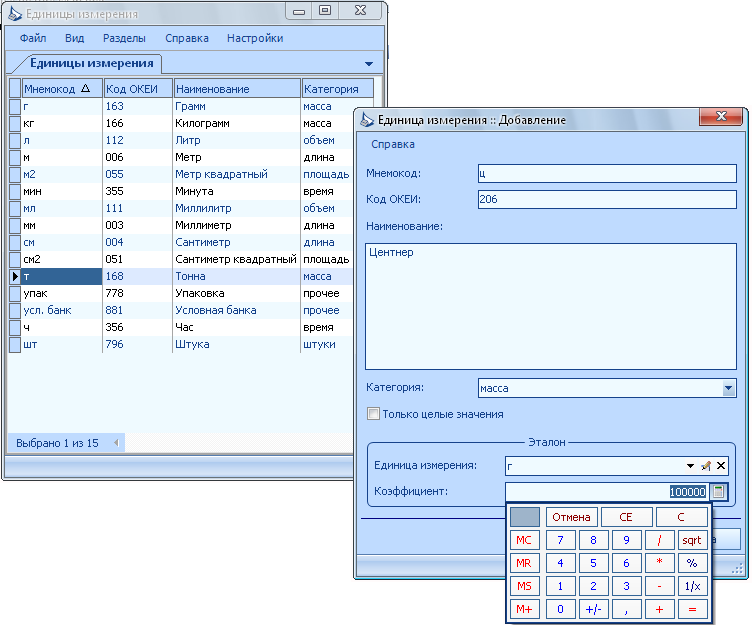Screen dimensions: 752x625
Task: Sort by the Наименование column header
Action: pos(237,88)
